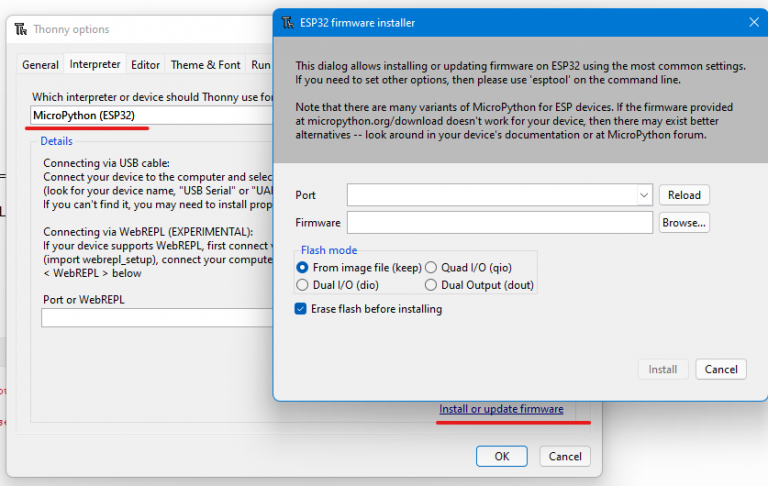Open the Theme & Font tab
This screenshot has width=768, height=486.
pyautogui.click(x=205, y=65)
